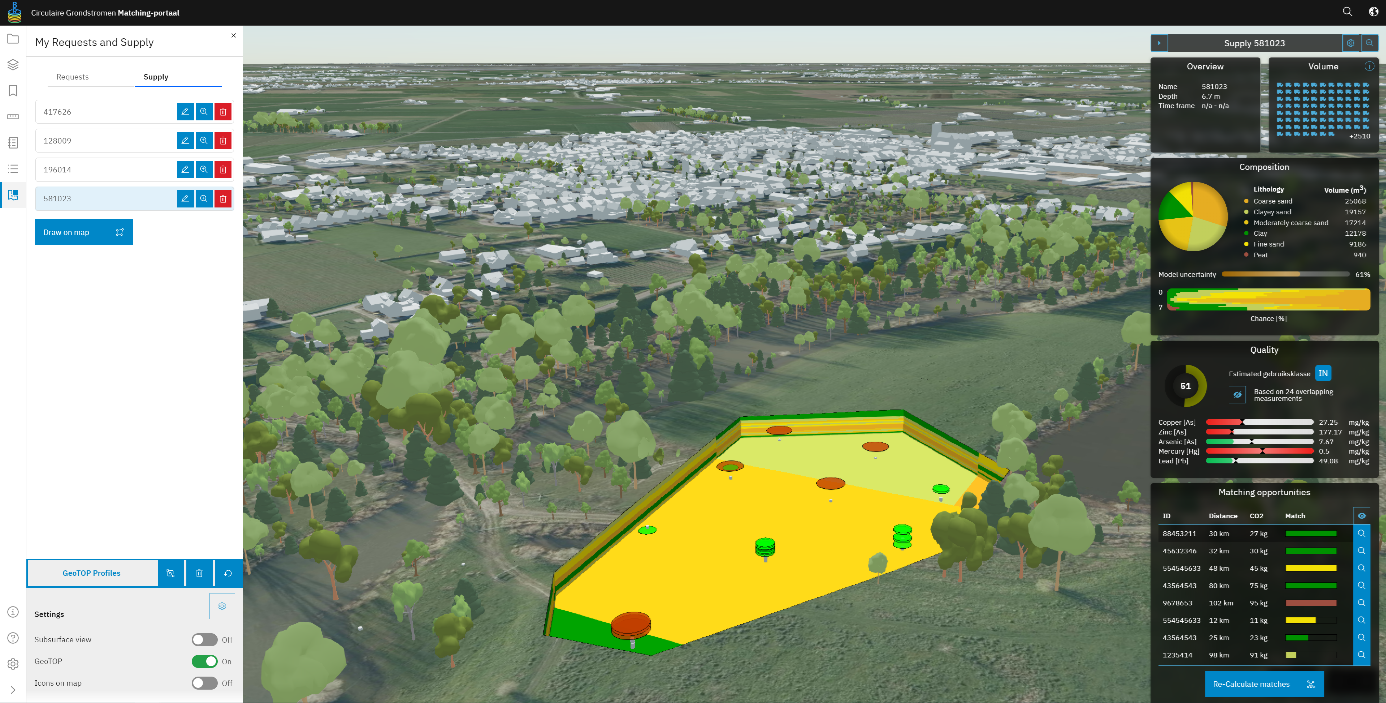Click the gear icon in Supply 581023 header
1386x703 pixels.
point(1351,43)
